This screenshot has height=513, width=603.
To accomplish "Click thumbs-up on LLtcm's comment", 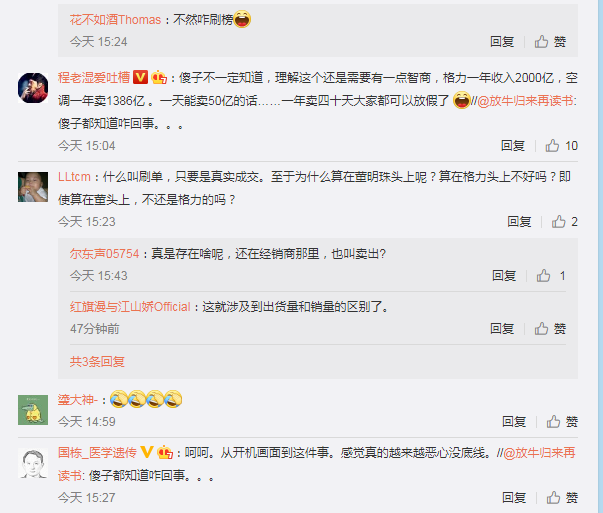I will [x=564, y=222].
